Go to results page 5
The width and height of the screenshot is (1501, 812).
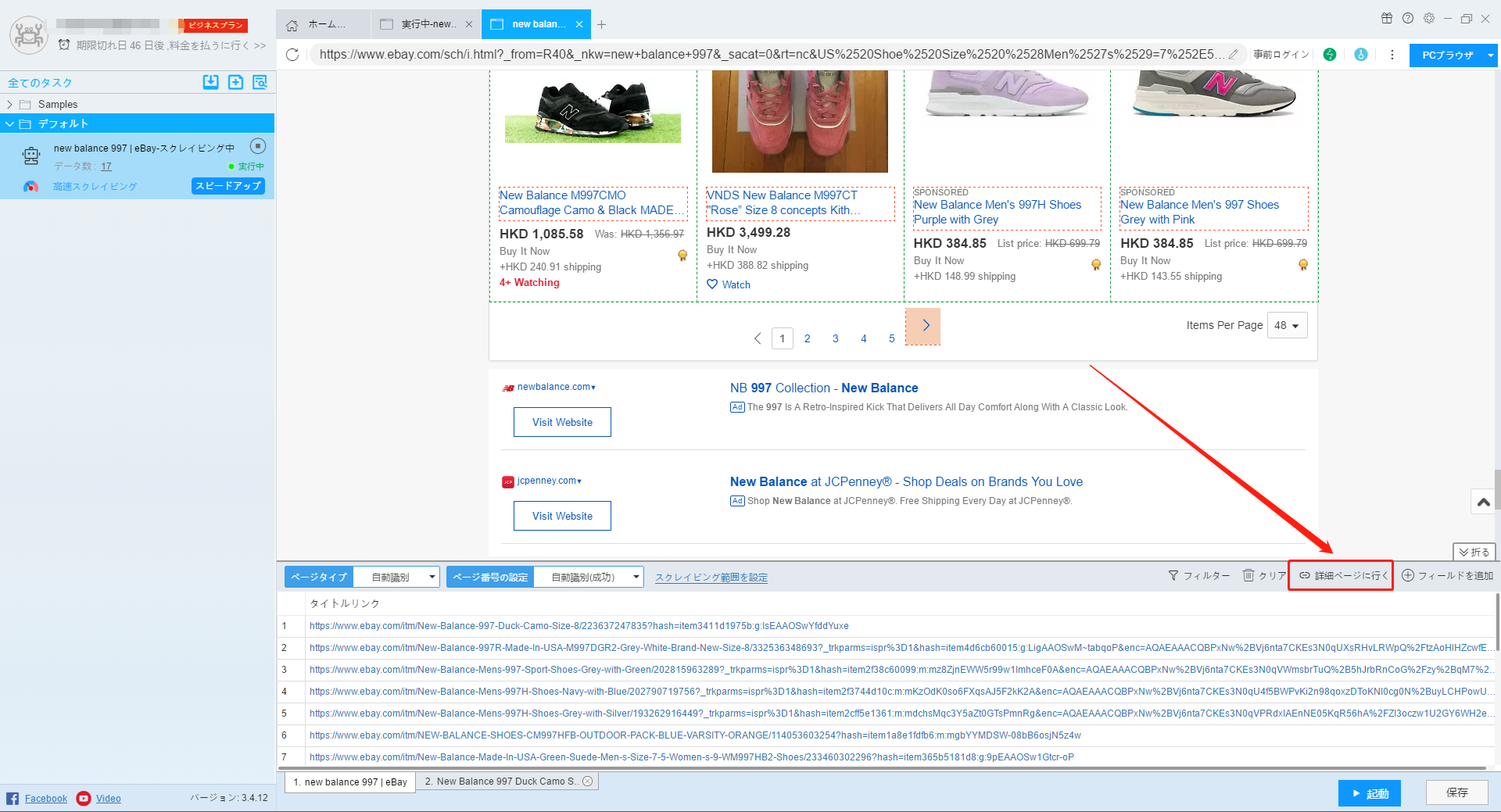click(892, 338)
